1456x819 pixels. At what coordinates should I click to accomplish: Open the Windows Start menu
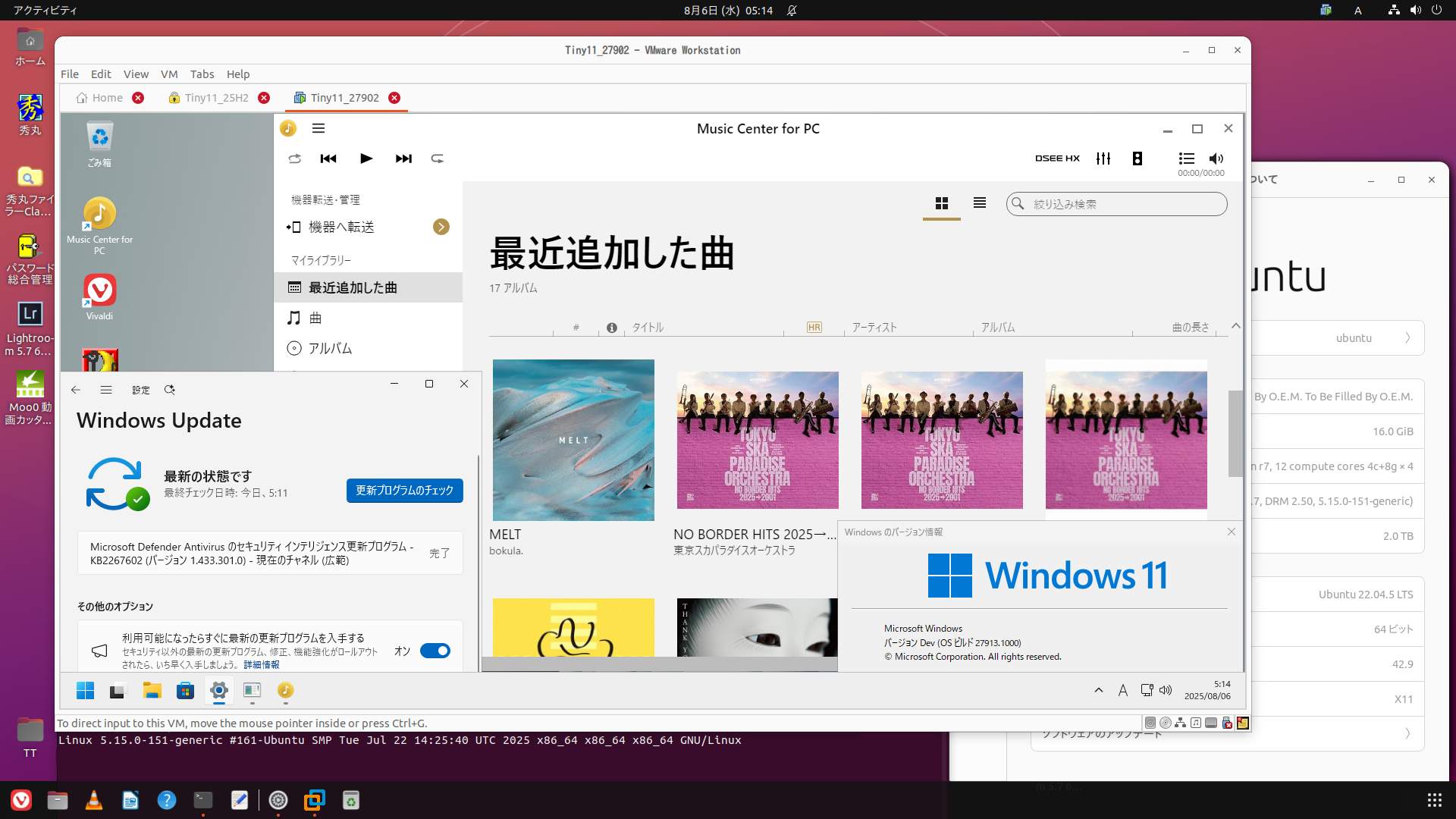pos(86,691)
